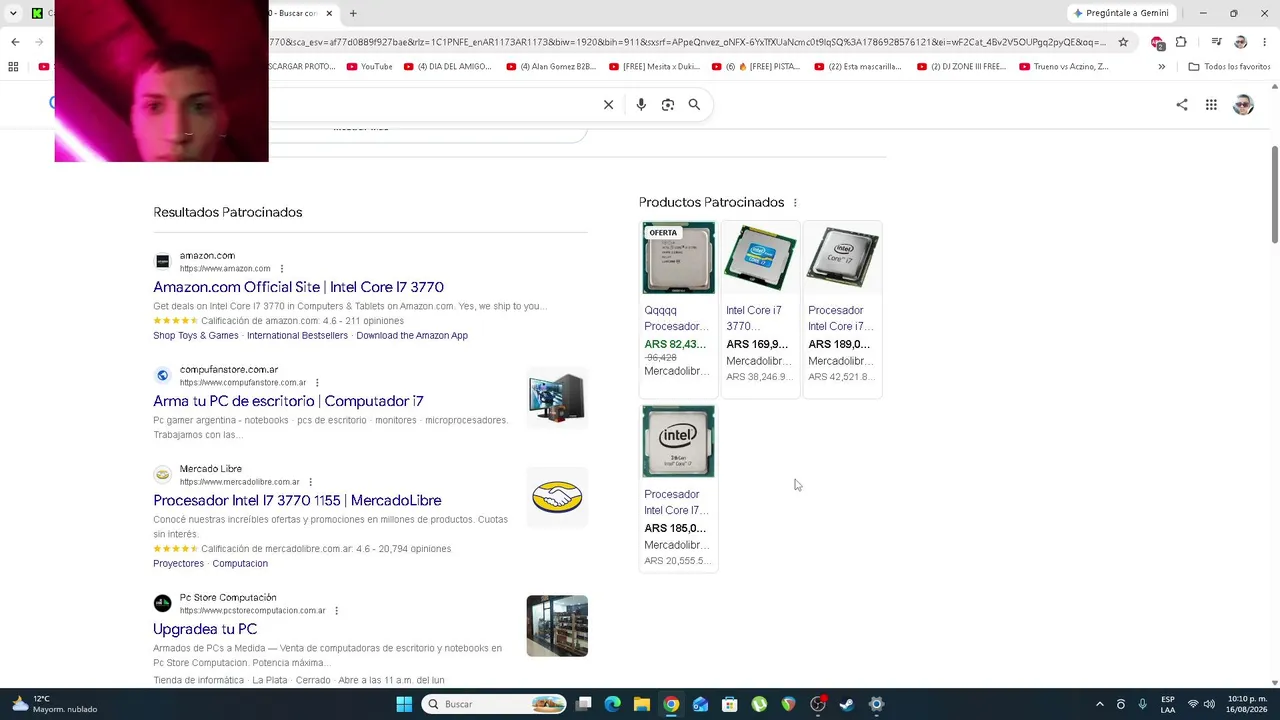Viewport: 1280px width, 720px height.
Task: Open the Amazon.com Official Site result
Action: click(x=298, y=287)
